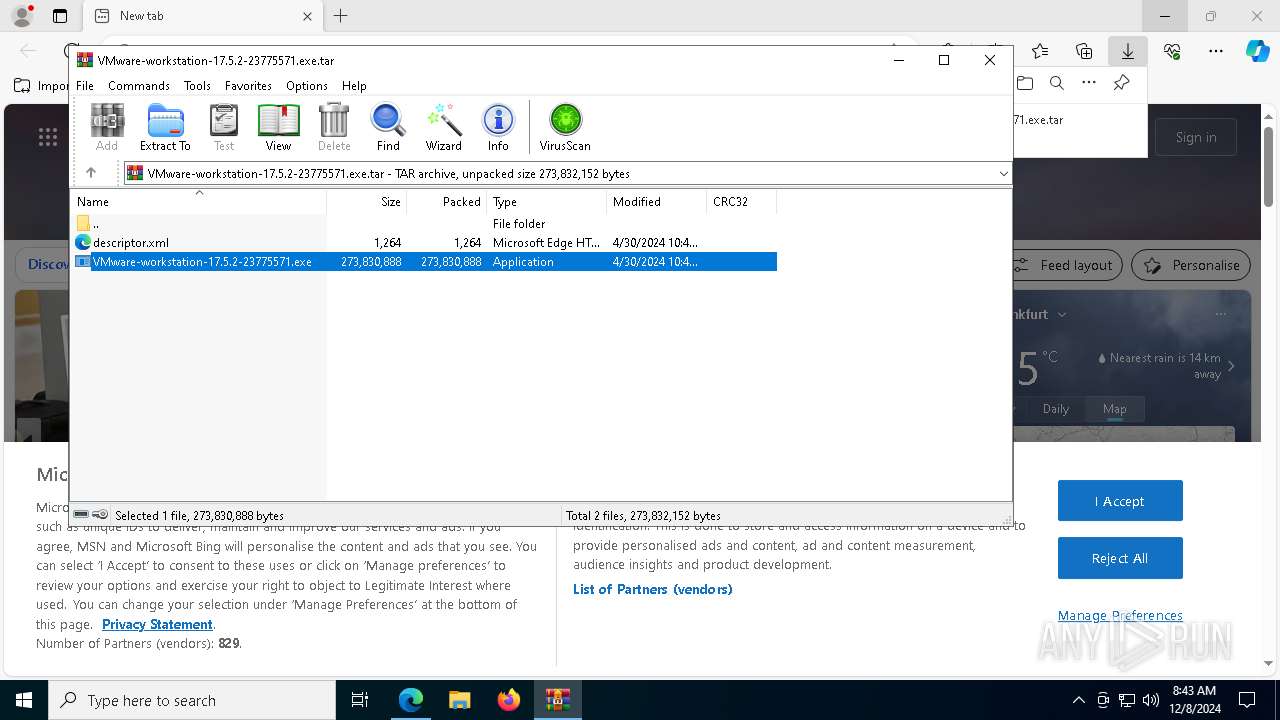Open the Tools menu
This screenshot has height=720, width=1280.
[x=197, y=86]
